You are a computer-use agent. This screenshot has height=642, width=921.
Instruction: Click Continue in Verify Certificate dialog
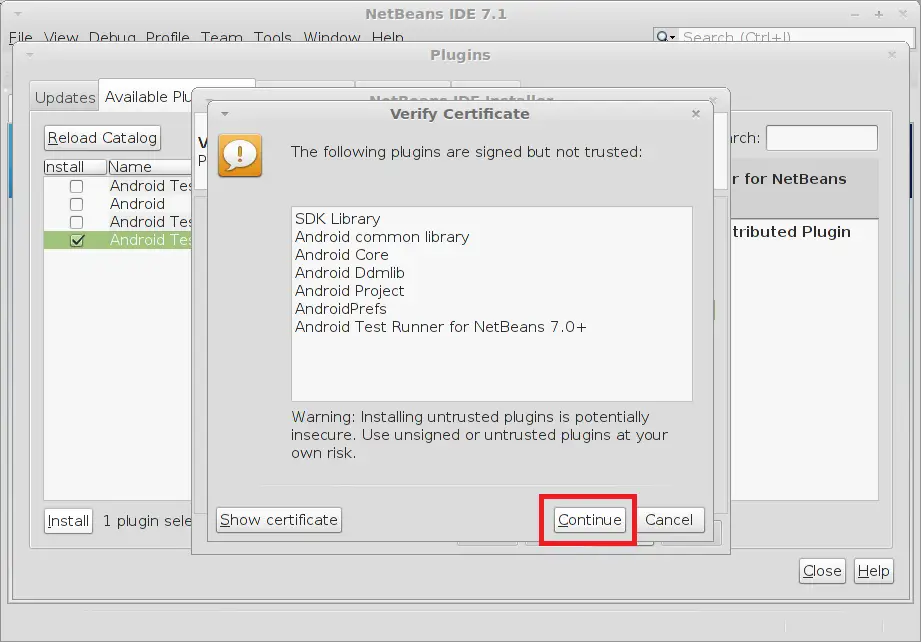click(589, 520)
